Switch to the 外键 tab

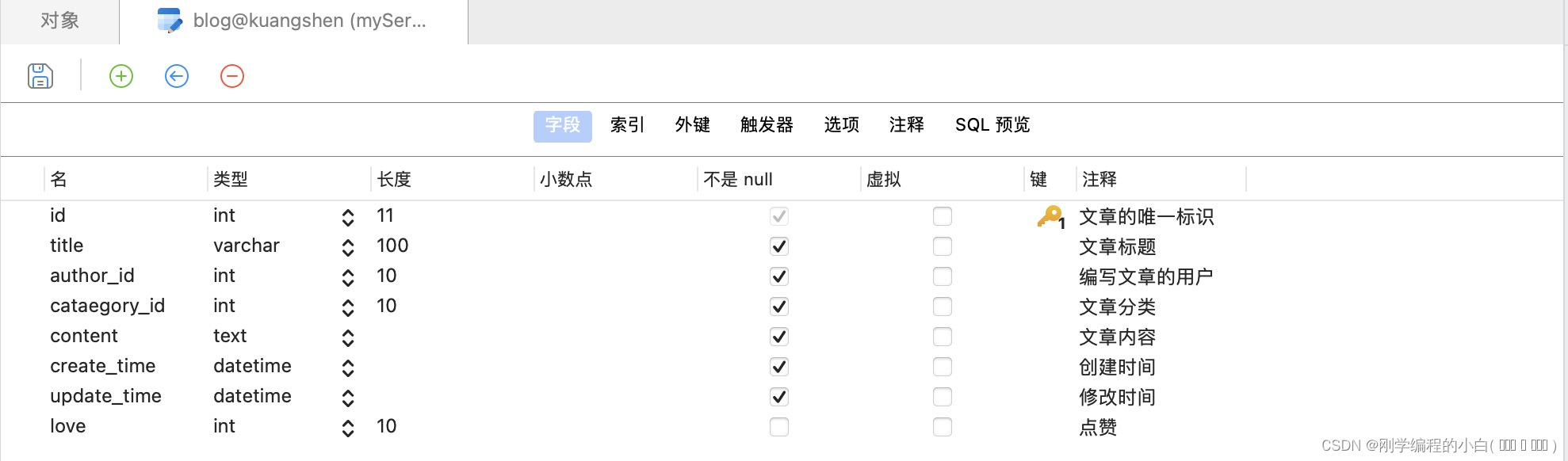pyautogui.click(x=692, y=125)
